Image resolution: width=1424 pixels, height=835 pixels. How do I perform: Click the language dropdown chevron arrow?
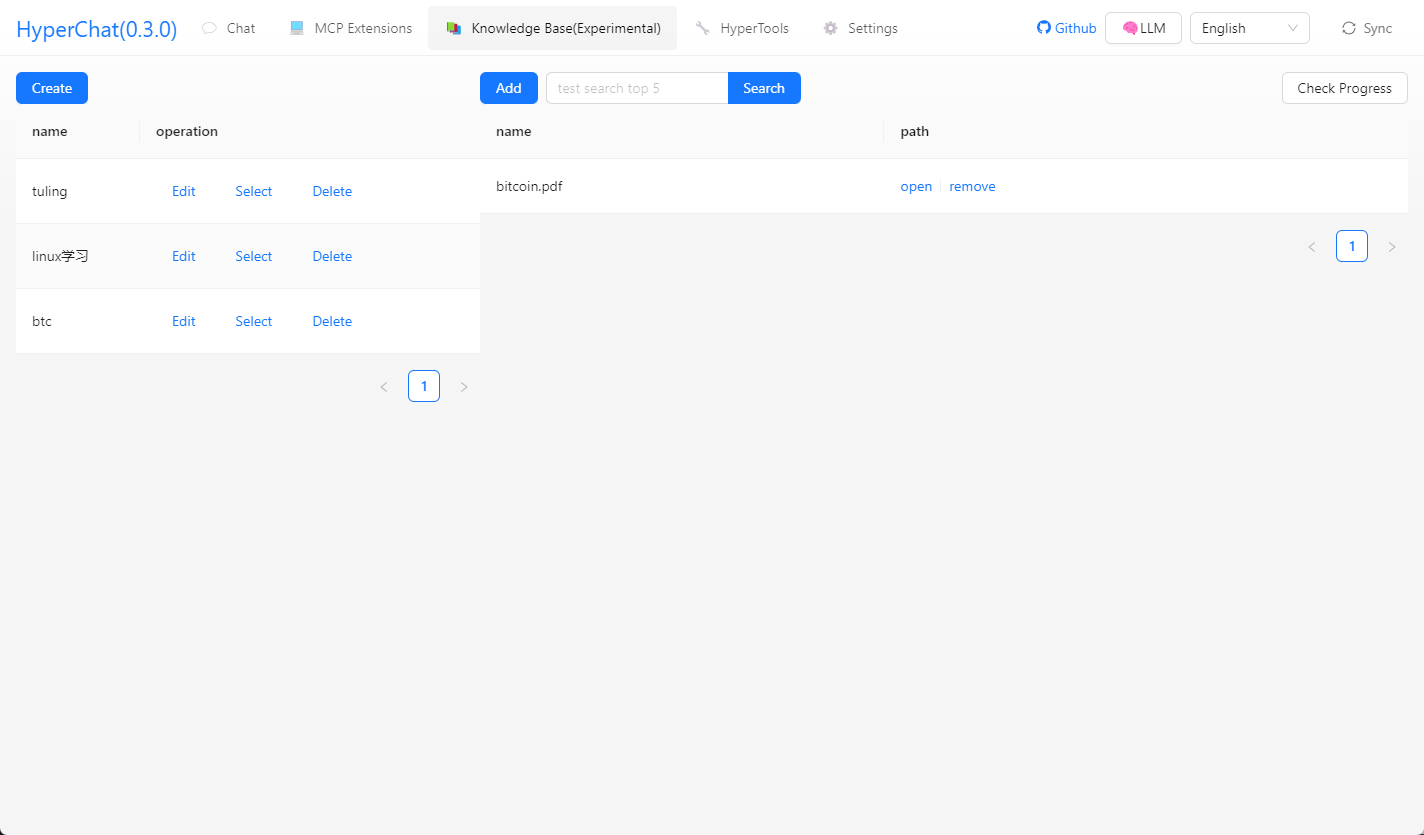(1293, 28)
